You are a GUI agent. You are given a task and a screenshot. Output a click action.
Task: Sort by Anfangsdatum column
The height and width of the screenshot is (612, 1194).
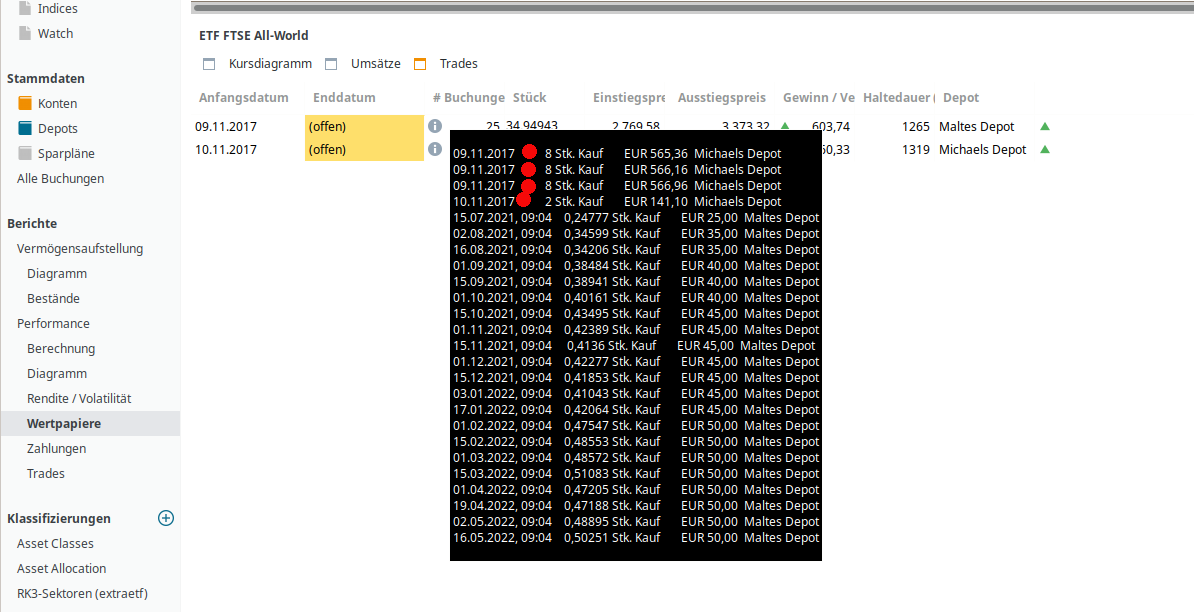(x=244, y=97)
